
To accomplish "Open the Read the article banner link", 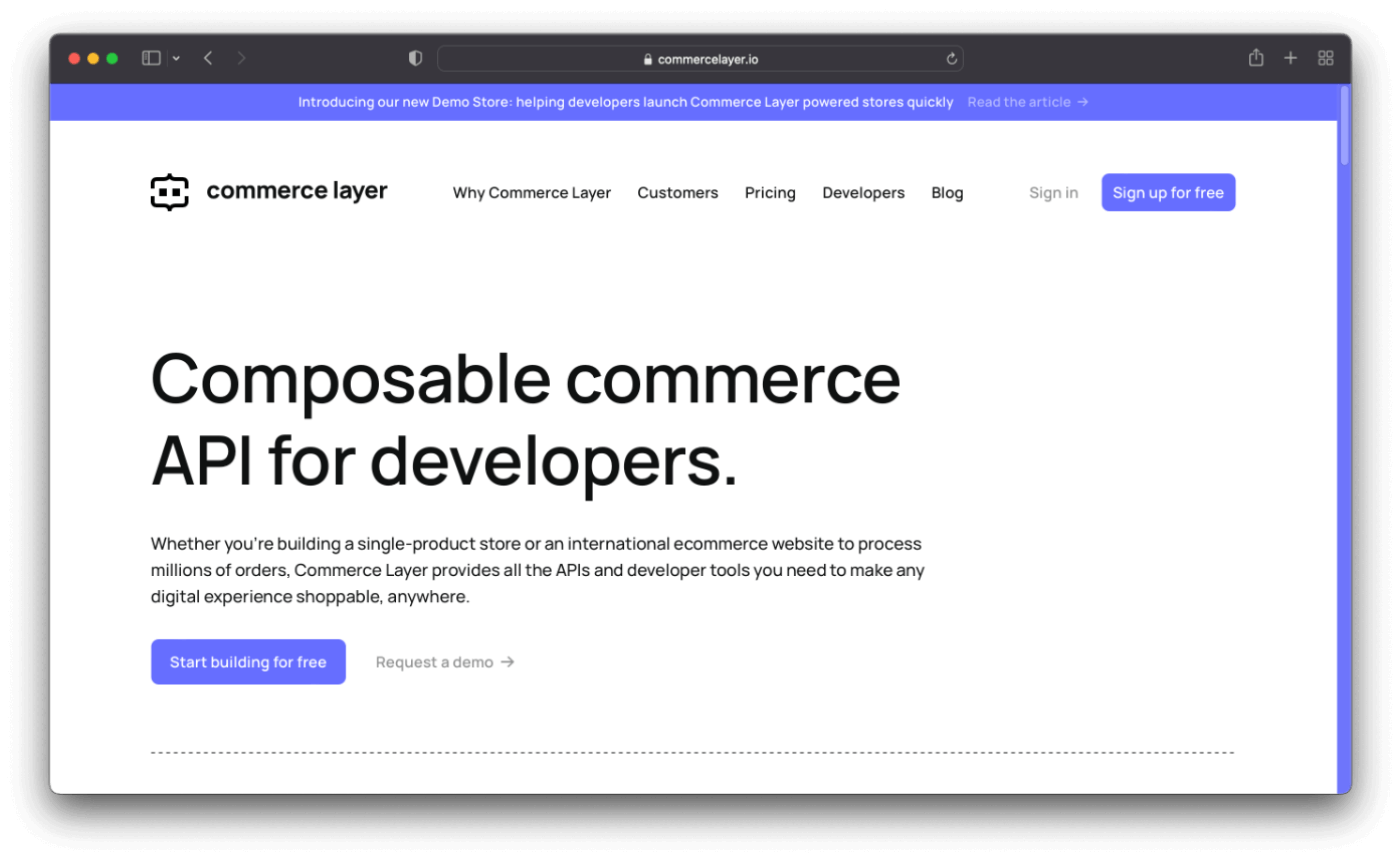I will point(1027,102).
